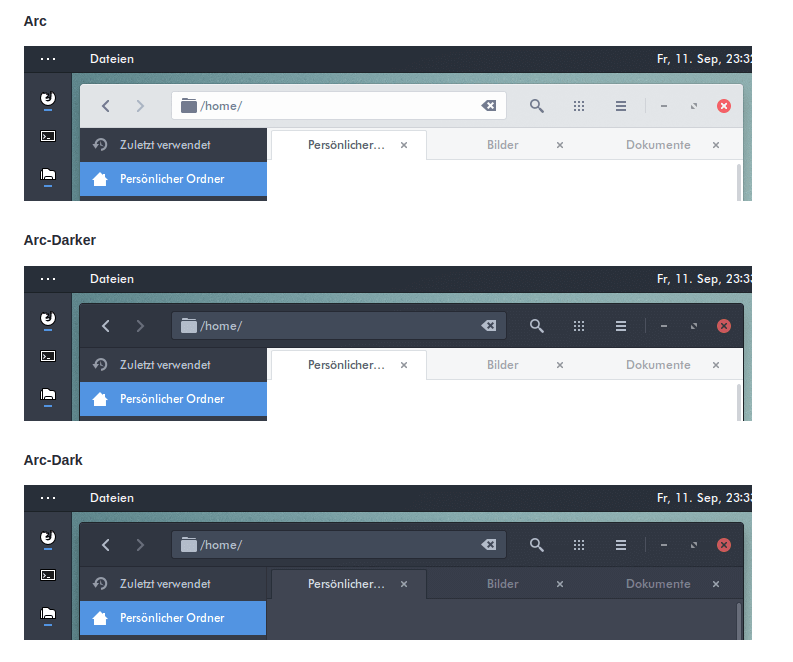Click the /home/ path field in Arc-Darker window
Viewport: 793px width, 662px height.
pyautogui.click(x=339, y=326)
